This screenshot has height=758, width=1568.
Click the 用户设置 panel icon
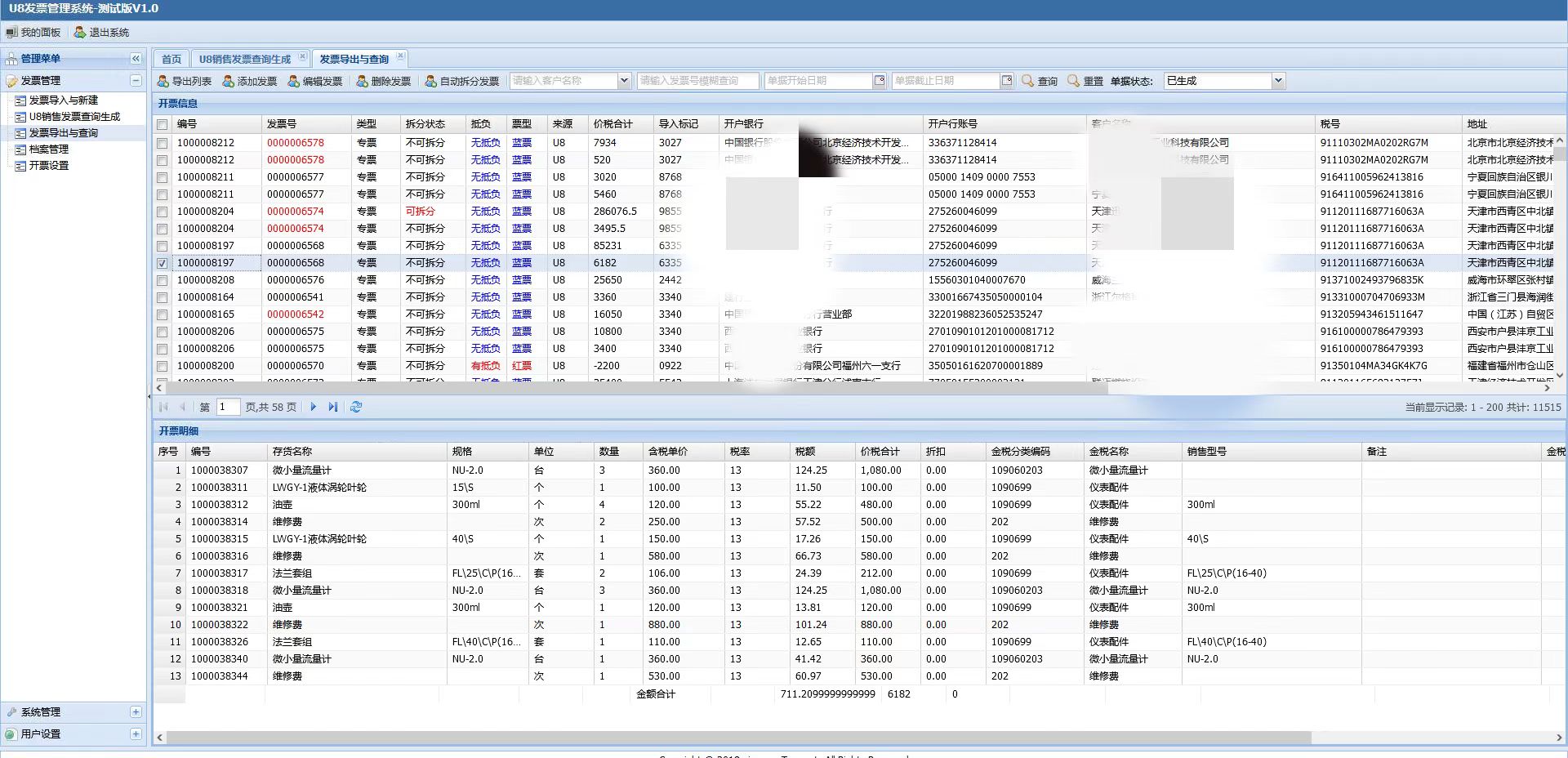click(x=11, y=734)
